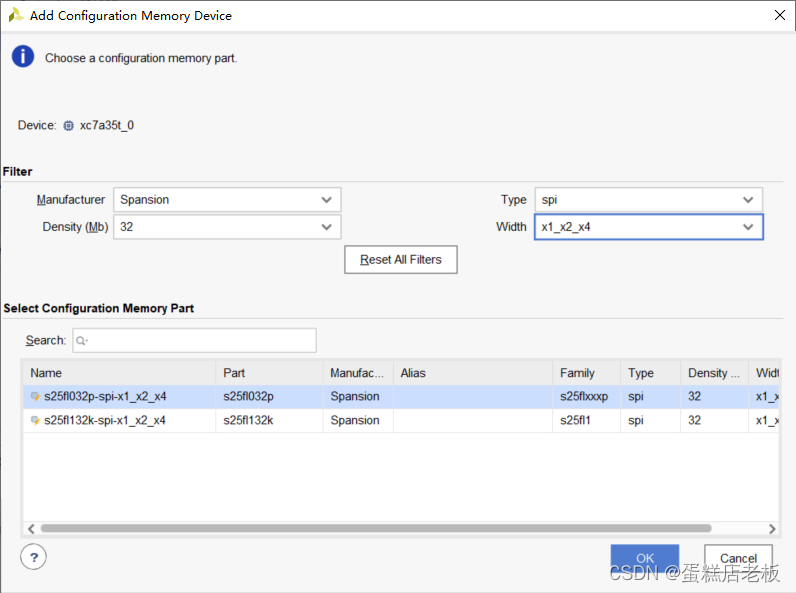This screenshot has height=593, width=796.
Task: Open help with the question mark button
Action: (x=34, y=557)
